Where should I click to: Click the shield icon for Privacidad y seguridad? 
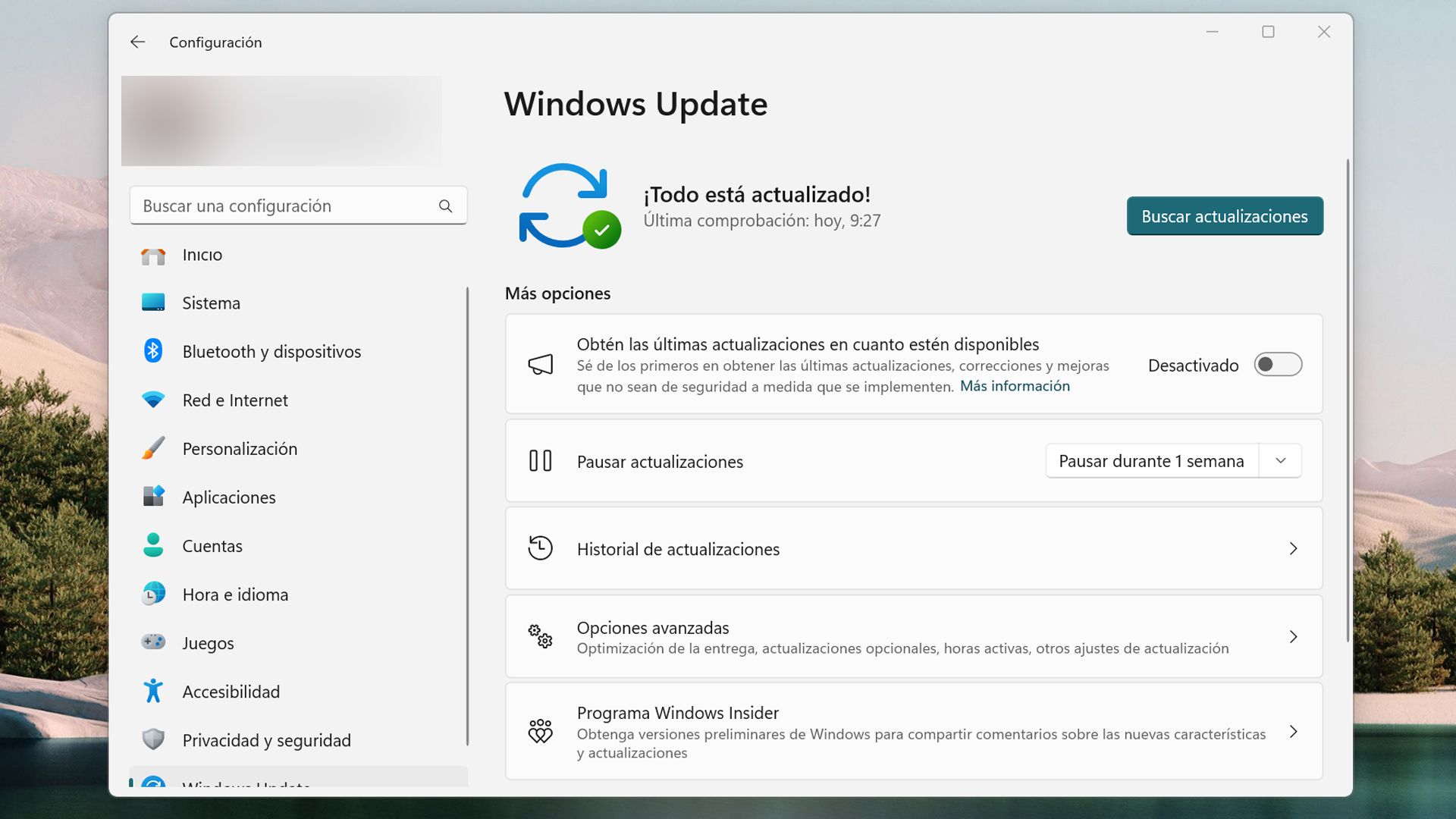pos(153,739)
